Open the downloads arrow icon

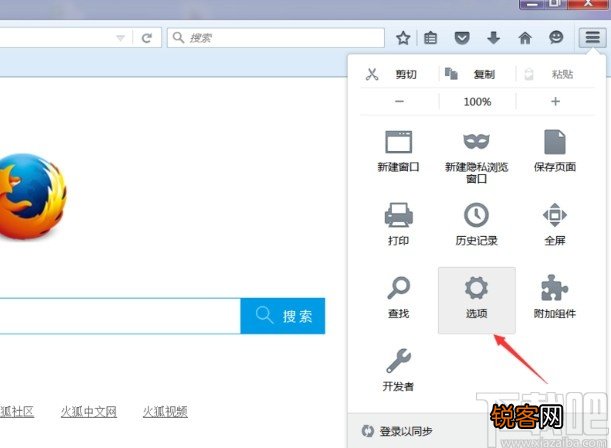[494, 38]
